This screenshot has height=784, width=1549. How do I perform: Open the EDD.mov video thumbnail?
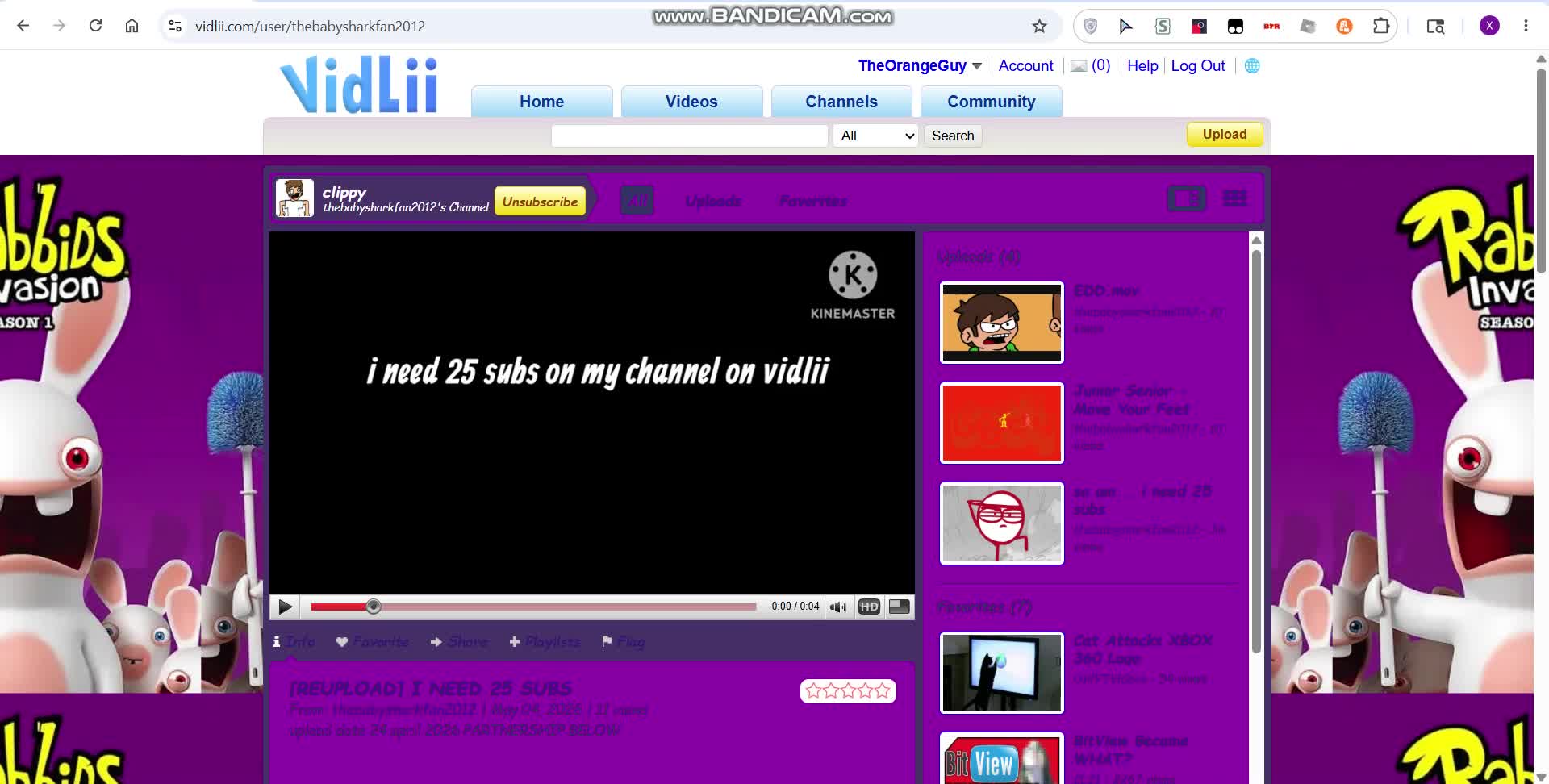tap(1002, 323)
